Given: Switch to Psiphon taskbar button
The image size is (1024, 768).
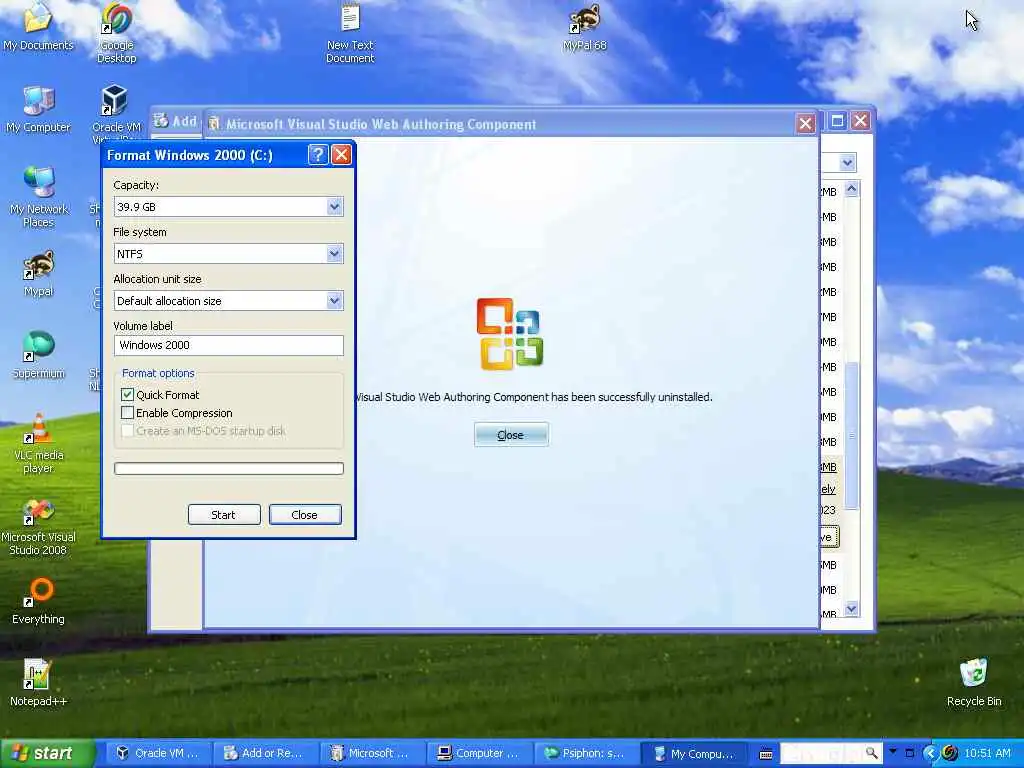Looking at the screenshot, I should pyautogui.click(x=586, y=753).
